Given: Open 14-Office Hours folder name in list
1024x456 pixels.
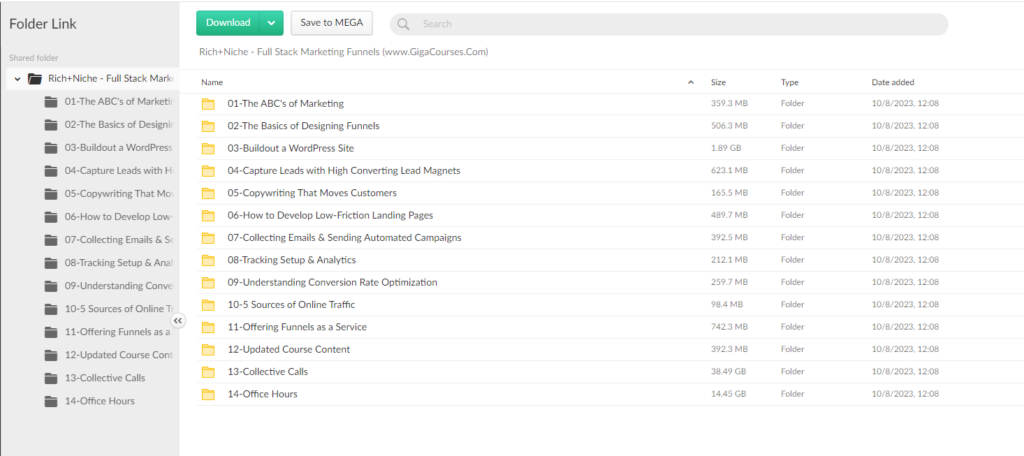Looking at the screenshot, I should coord(263,394).
